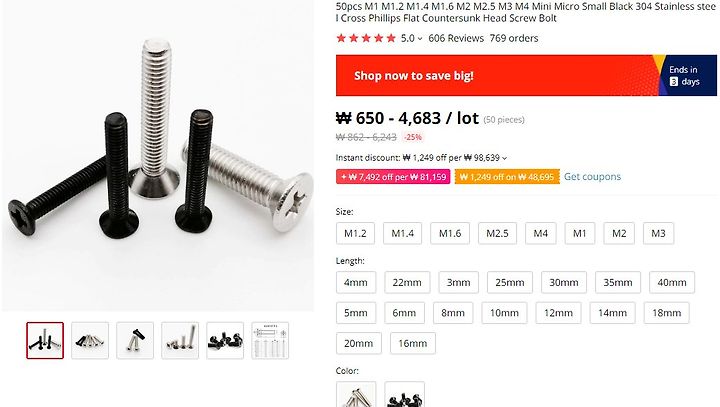The image size is (720, 407).
Task: Select size M3
Action: click(658, 233)
